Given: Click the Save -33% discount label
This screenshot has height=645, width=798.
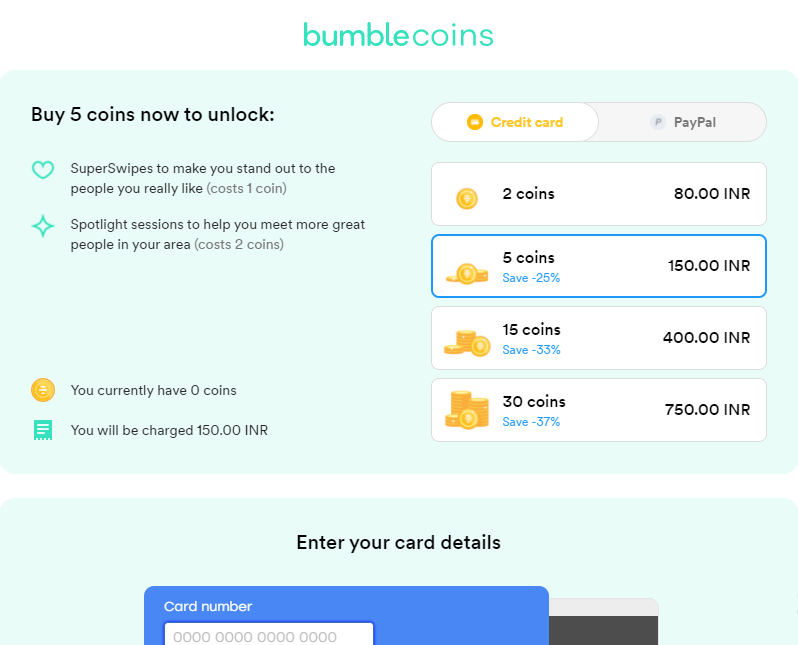Looking at the screenshot, I should click(531, 350).
